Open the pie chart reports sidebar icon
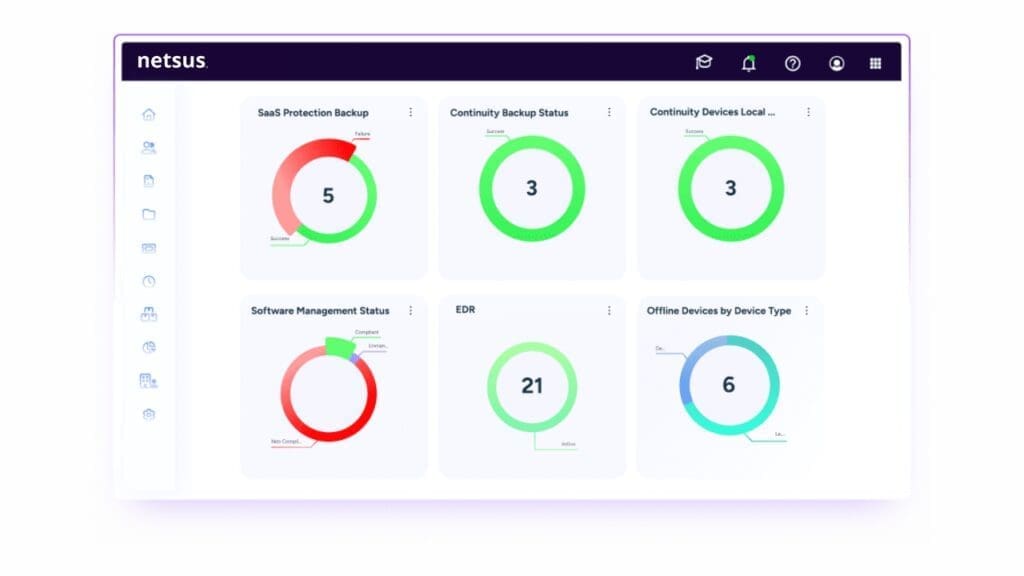 point(149,347)
